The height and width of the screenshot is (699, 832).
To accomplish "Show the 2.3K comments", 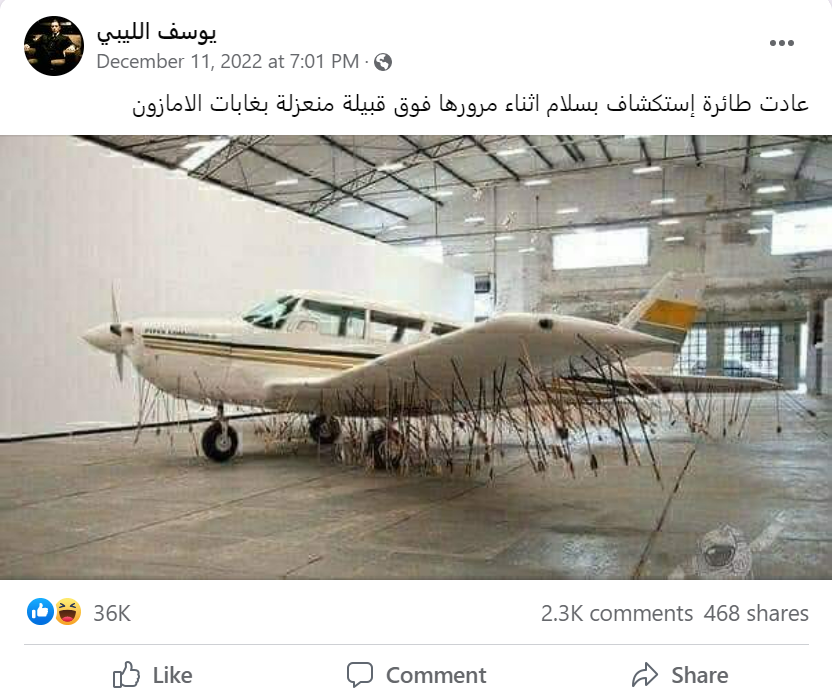I will coord(617,613).
